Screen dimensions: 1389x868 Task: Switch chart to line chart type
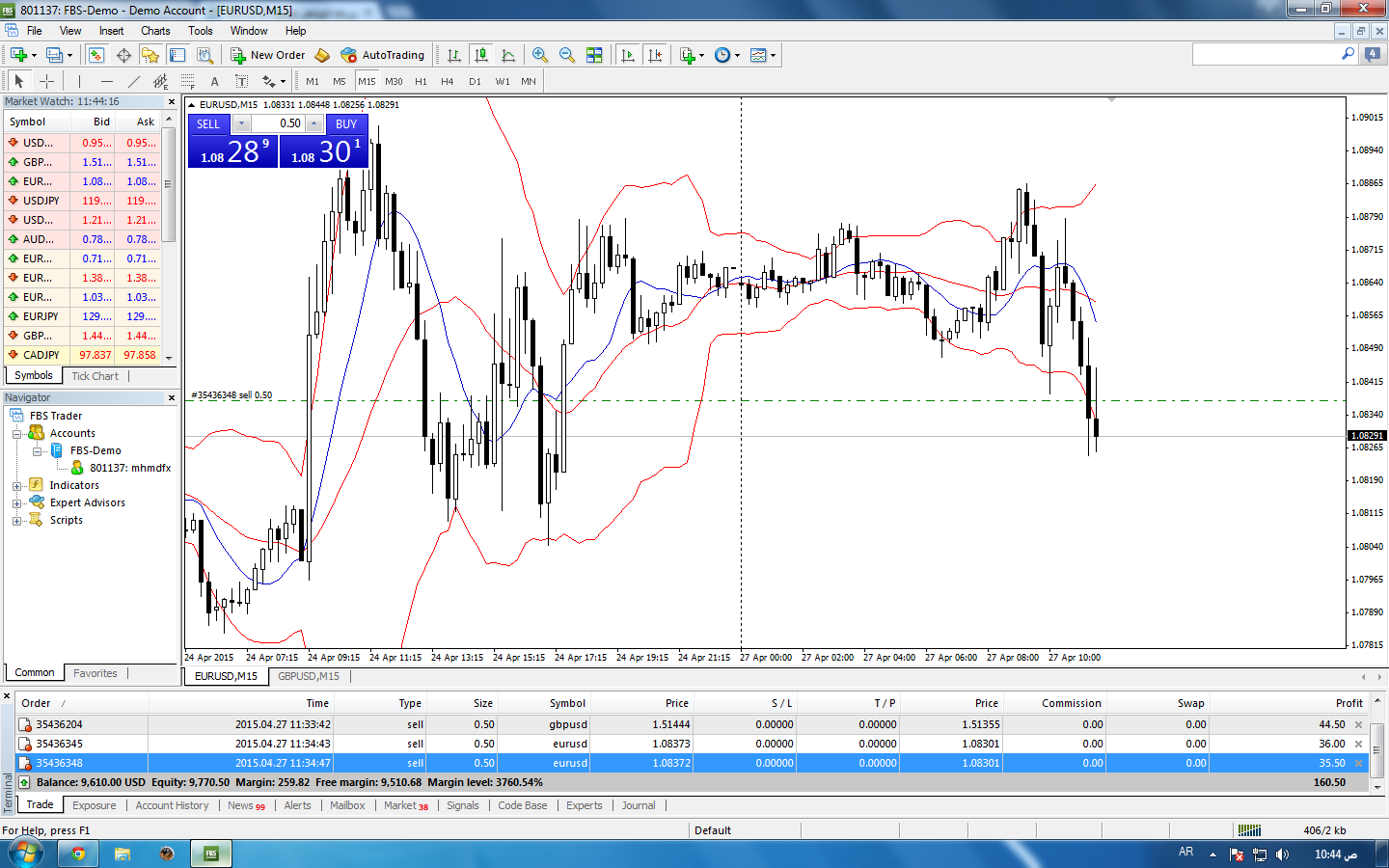coord(508,55)
